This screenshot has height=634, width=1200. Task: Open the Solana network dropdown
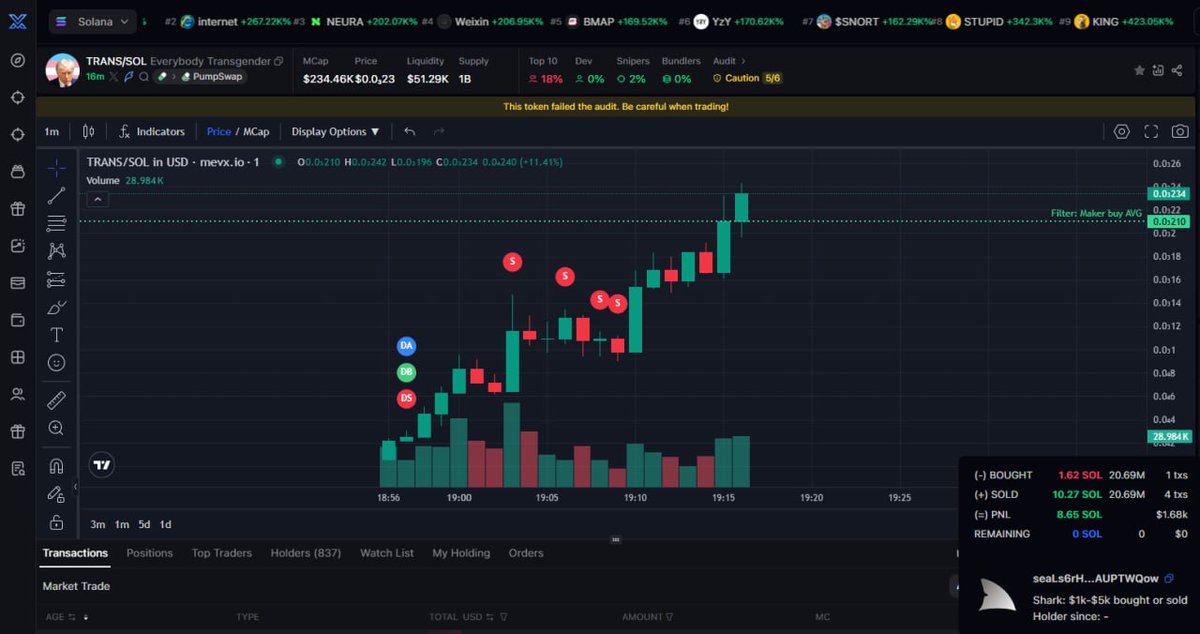click(93, 21)
